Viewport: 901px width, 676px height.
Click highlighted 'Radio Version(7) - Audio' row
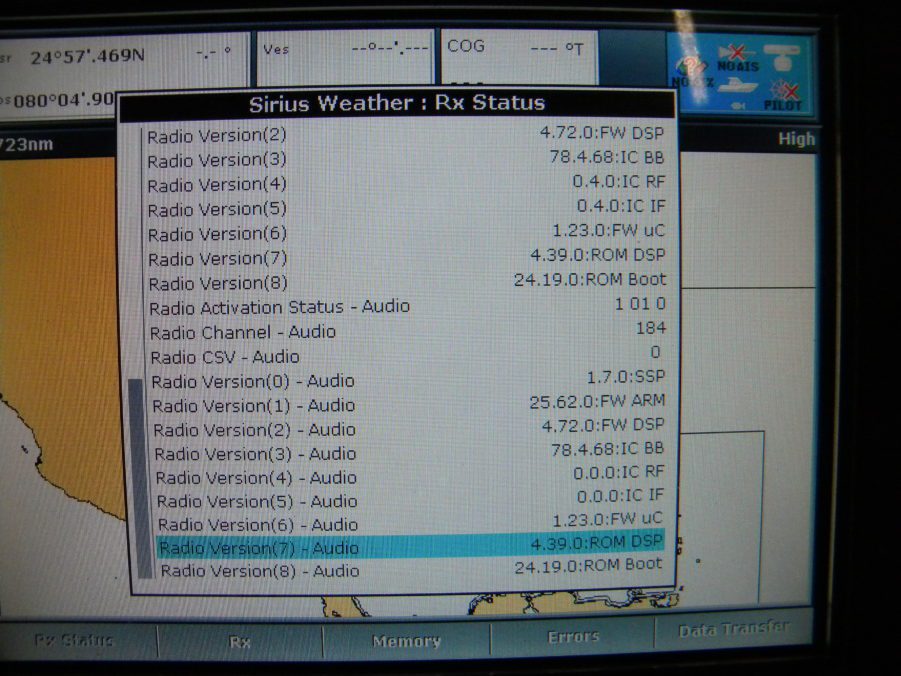point(410,546)
